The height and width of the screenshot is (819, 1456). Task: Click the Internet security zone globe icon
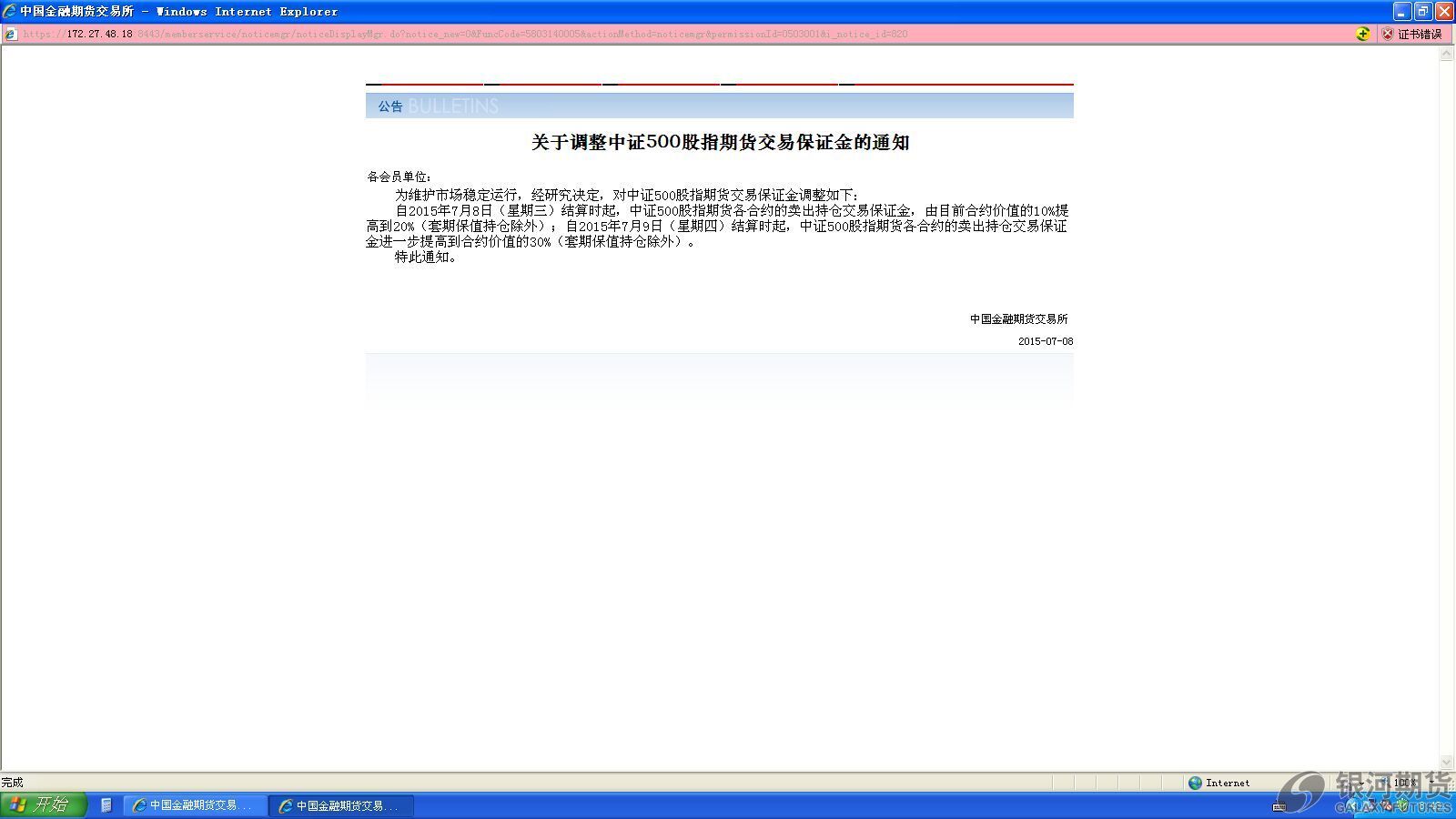click(1195, 783)
